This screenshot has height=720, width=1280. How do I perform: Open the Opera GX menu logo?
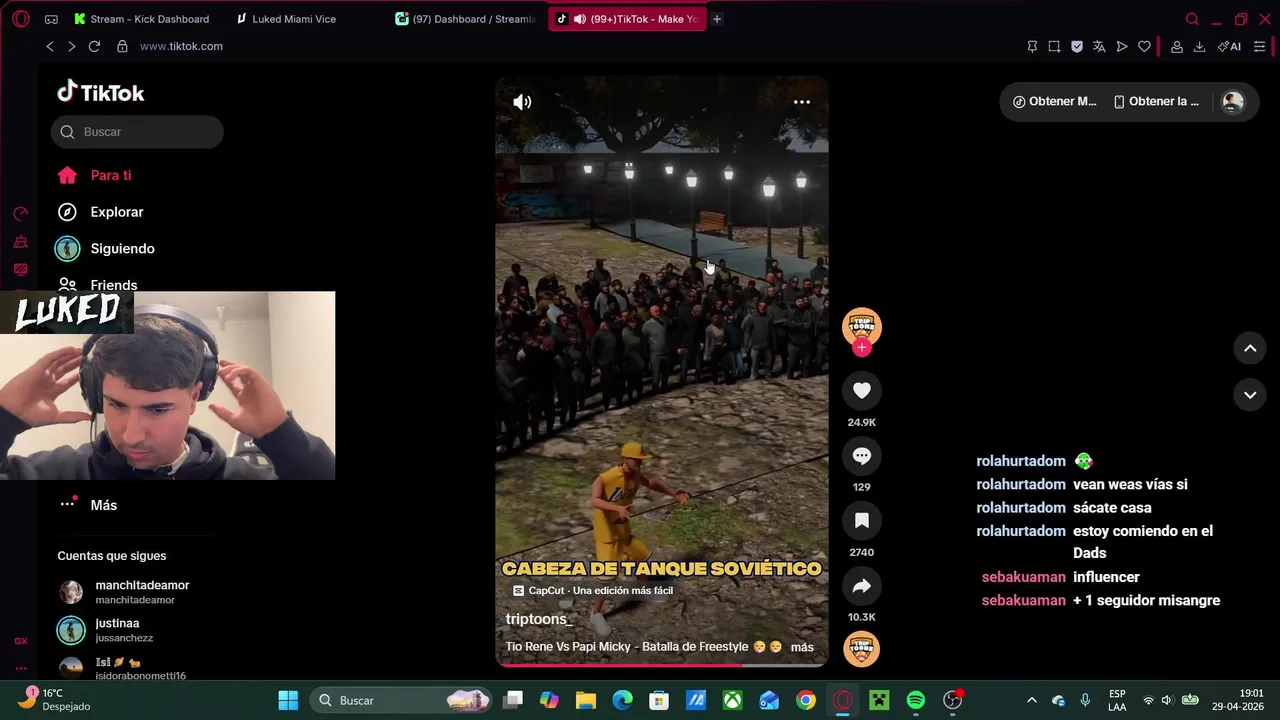point(21,19)
